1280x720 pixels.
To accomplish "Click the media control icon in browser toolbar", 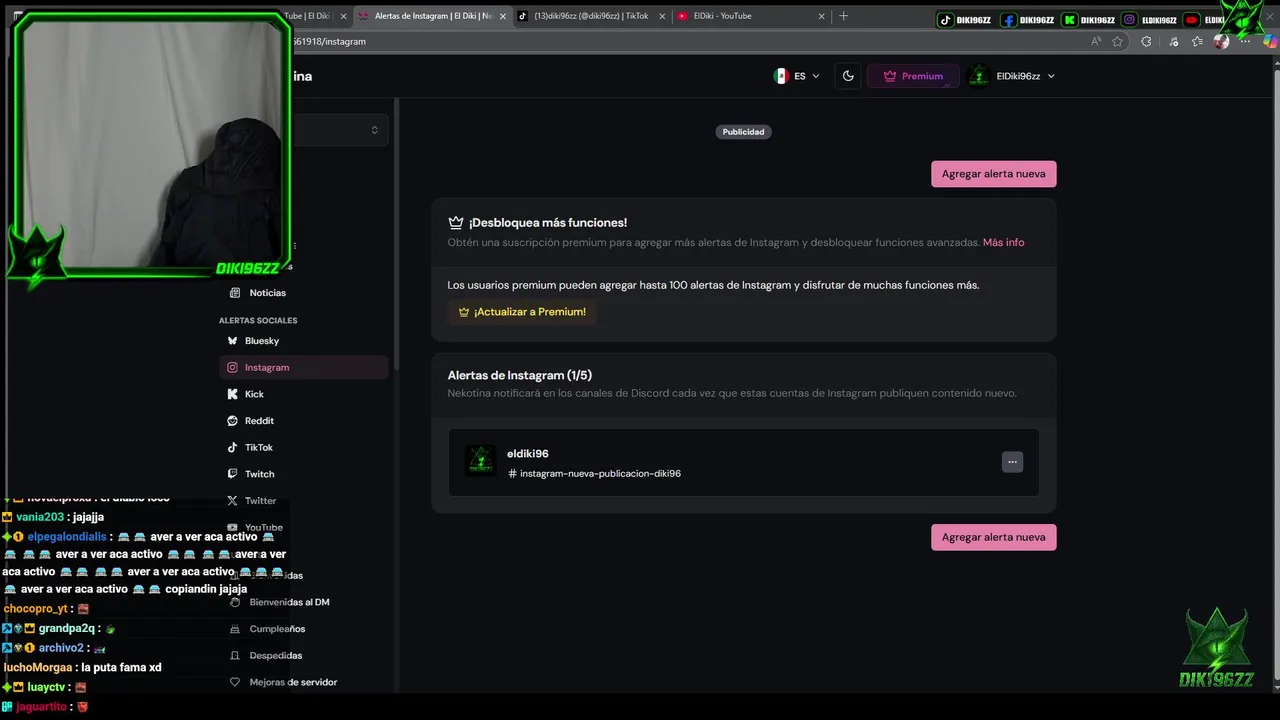I will click(1172, 42).
